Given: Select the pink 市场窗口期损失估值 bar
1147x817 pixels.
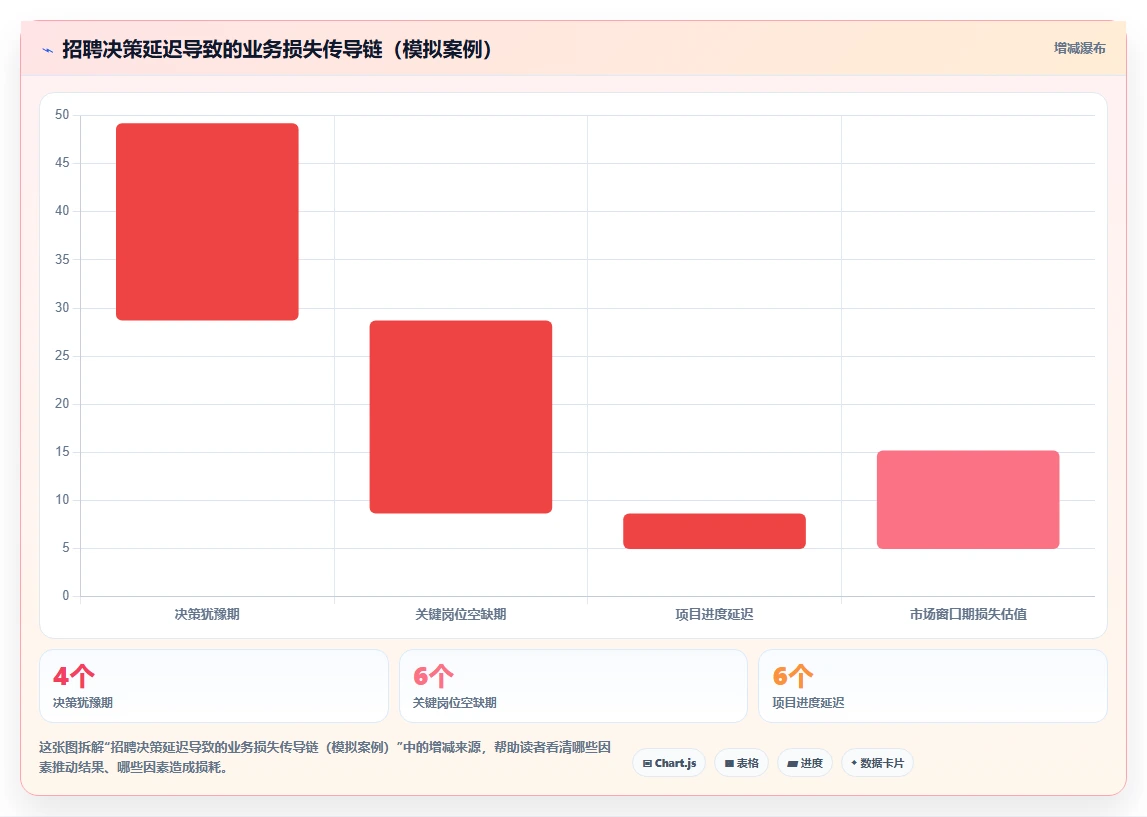Looking at the screenshot, I should click(968, 500).
